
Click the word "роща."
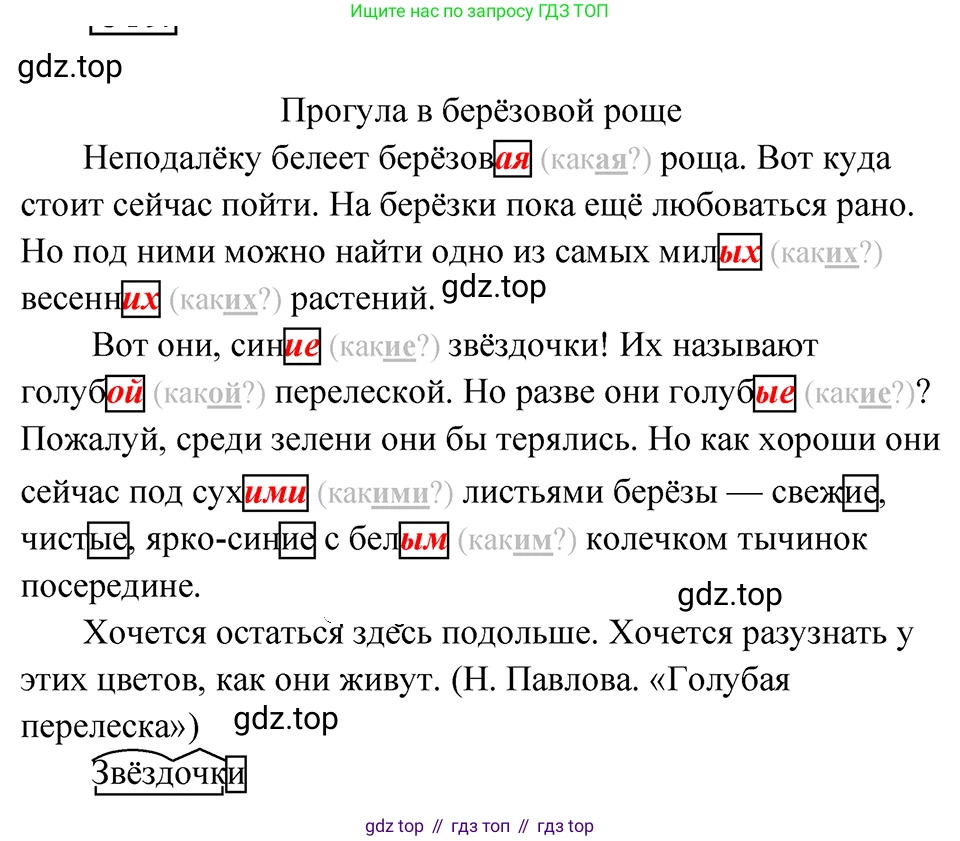pos(703,159)
